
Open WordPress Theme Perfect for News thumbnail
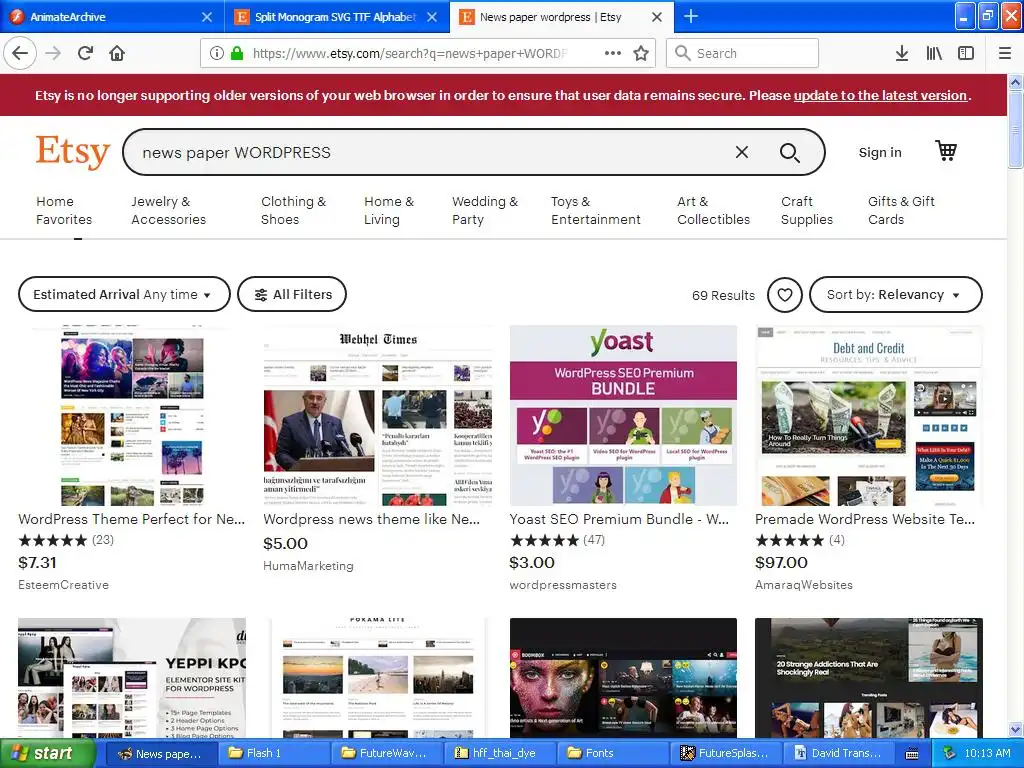click(132, 415)
